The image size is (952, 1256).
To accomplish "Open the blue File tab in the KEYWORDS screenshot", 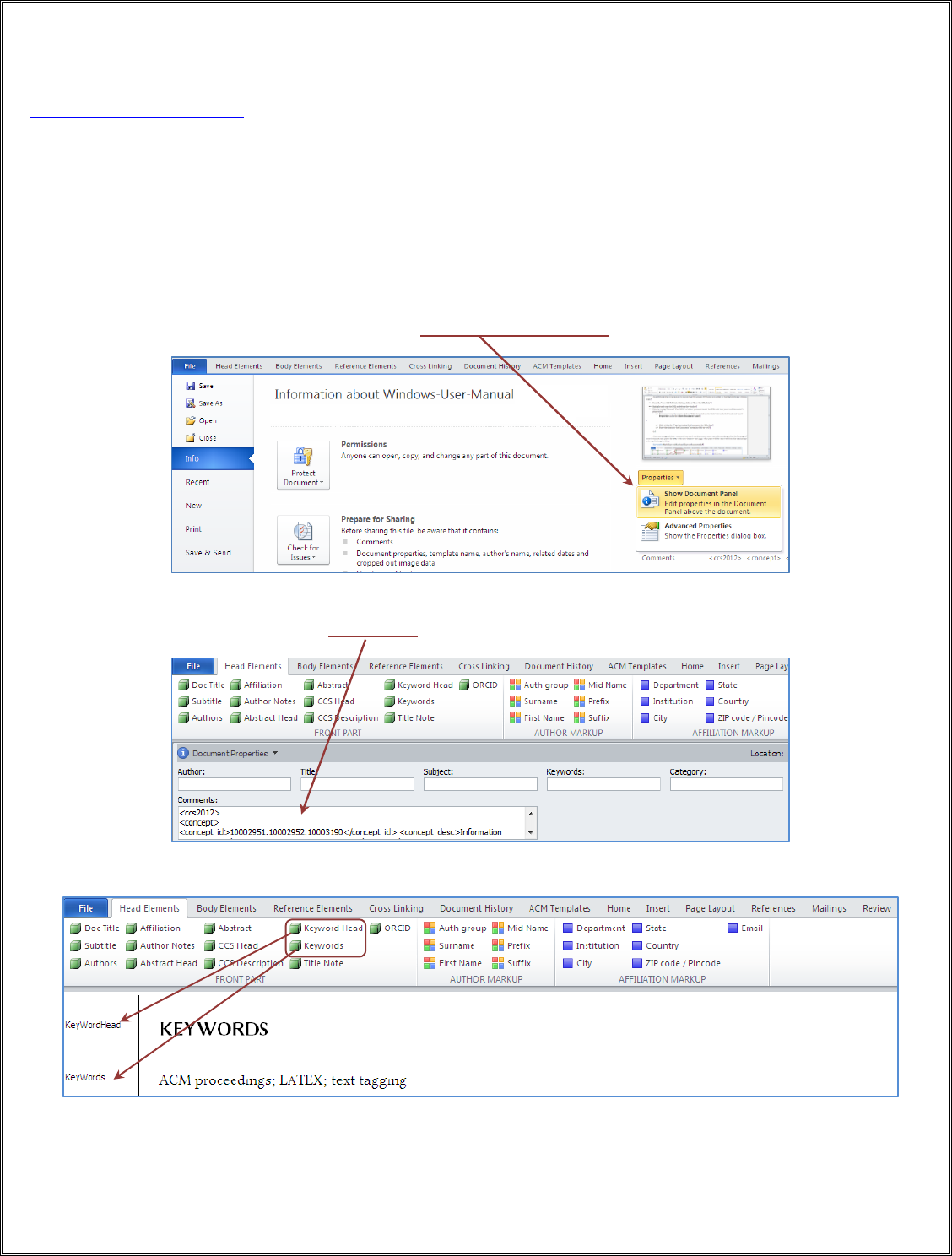I will pyautogui.click(x=86, y=908).
